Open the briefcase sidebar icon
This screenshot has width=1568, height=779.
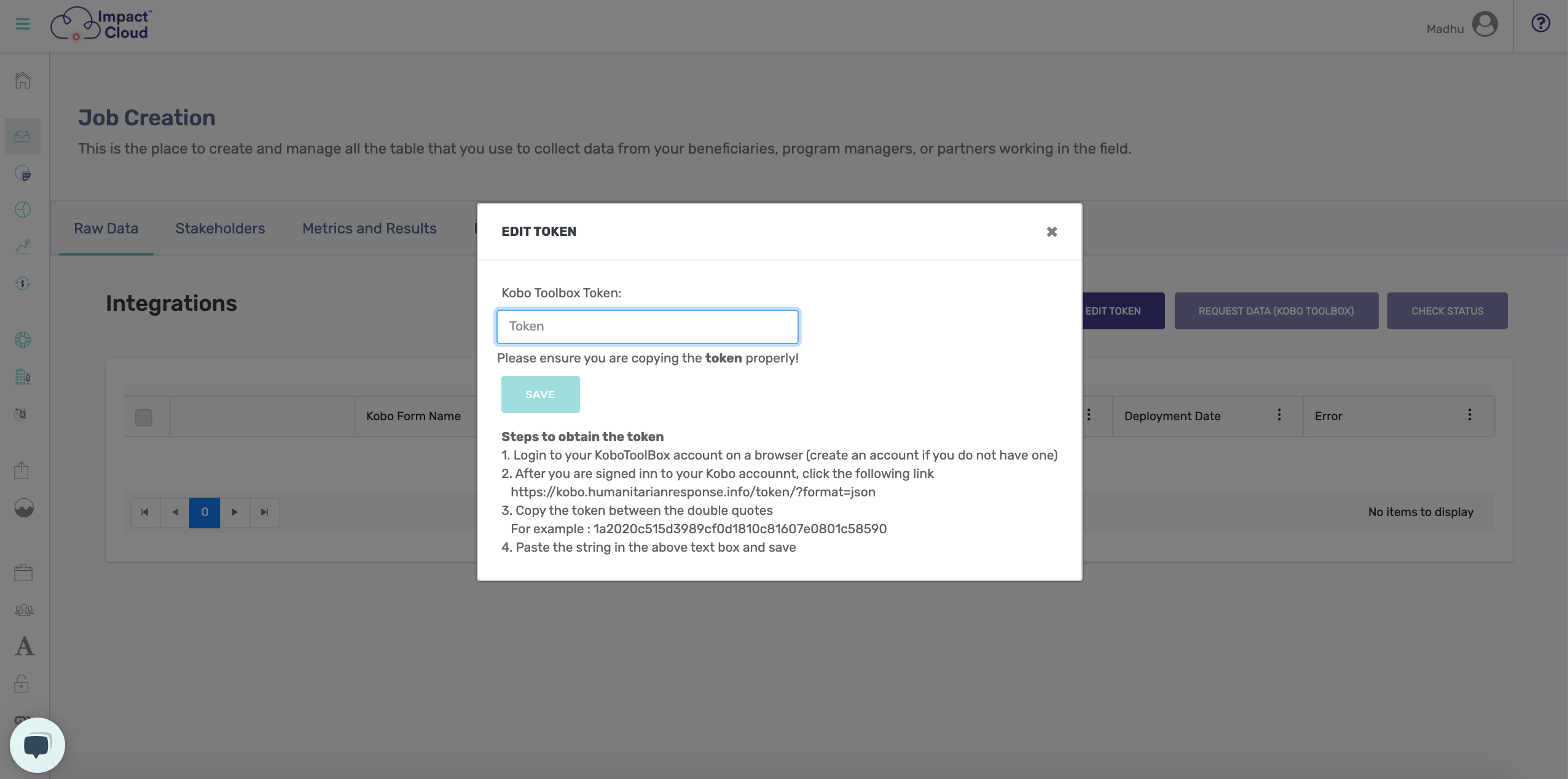point(23,573)
